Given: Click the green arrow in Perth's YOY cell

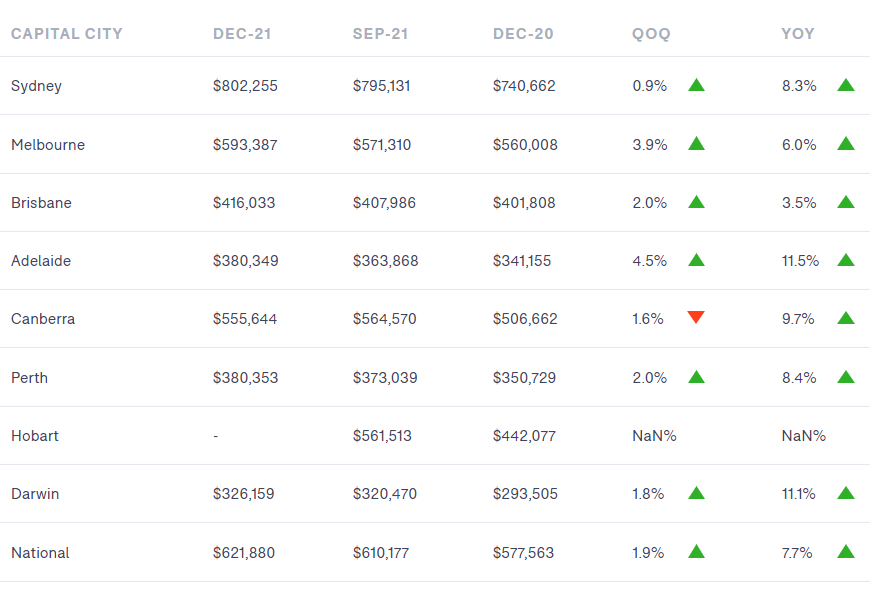Looking at the screenshot, I should [x=846, y=377].
